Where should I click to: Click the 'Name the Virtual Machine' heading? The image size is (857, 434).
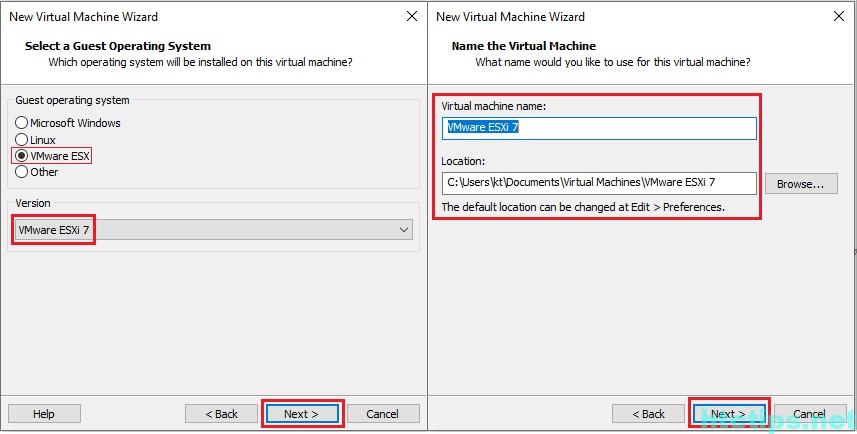pyautogui.click(x=524, y=46)
